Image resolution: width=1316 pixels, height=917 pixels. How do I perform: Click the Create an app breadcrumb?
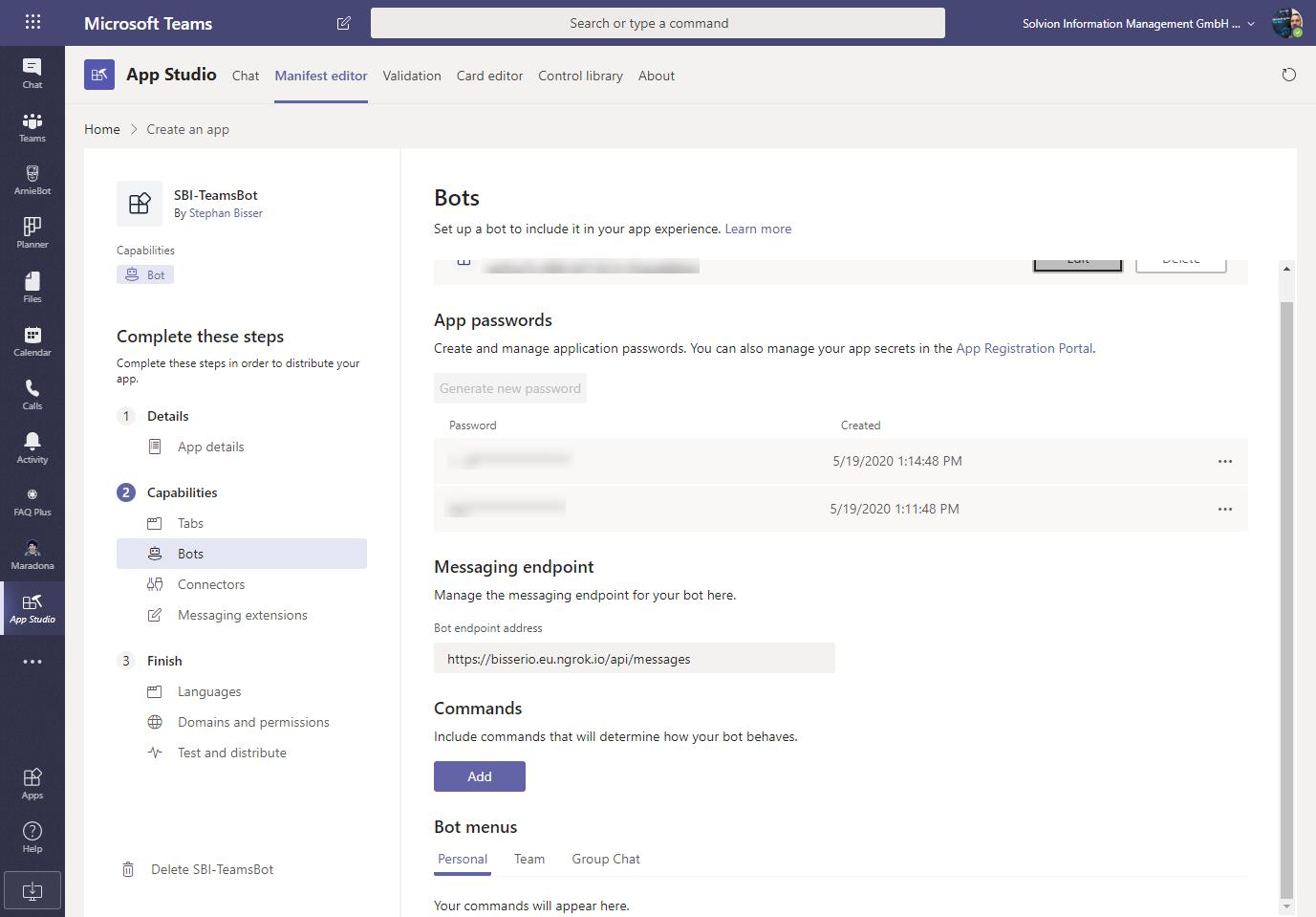(x=187, y=129)
